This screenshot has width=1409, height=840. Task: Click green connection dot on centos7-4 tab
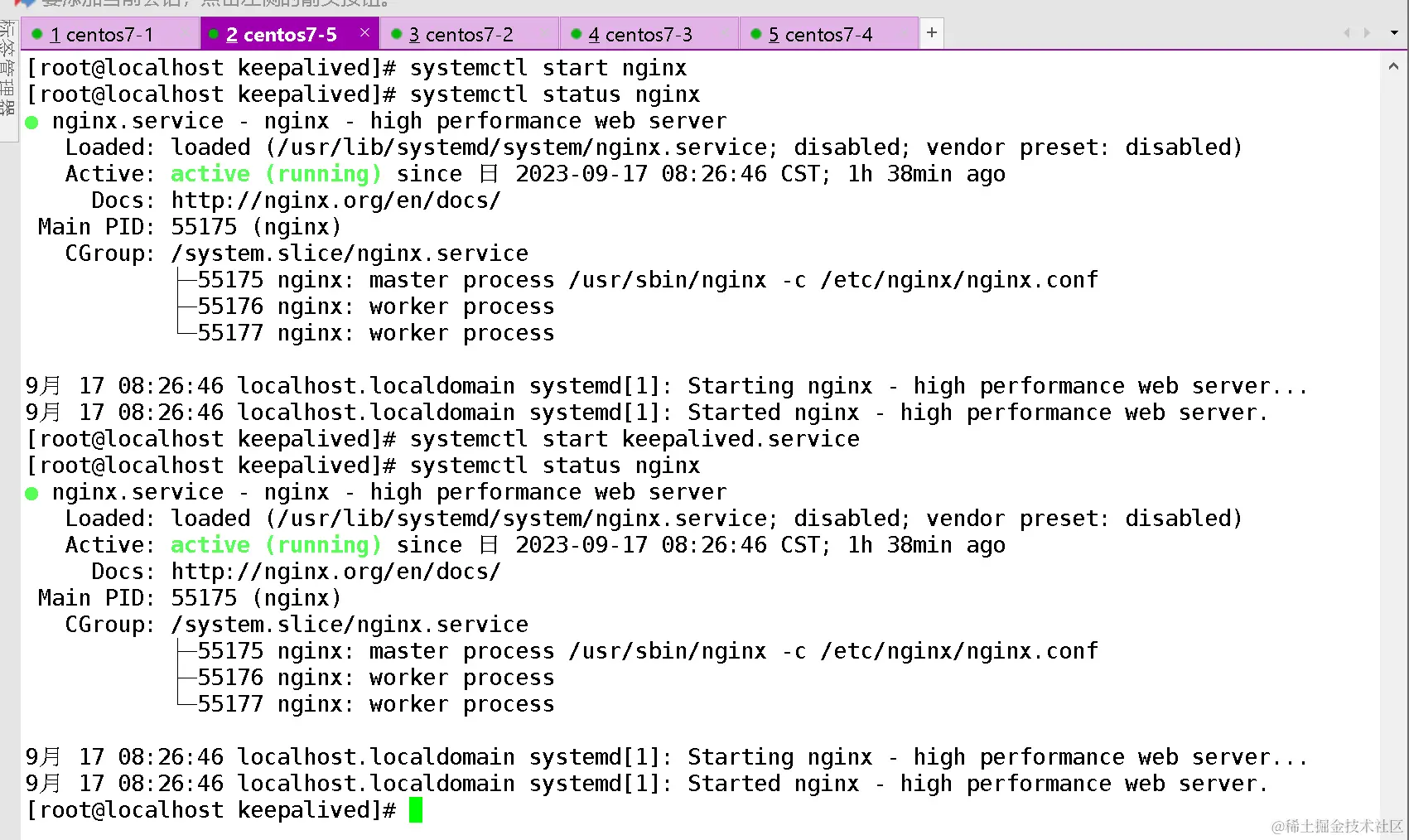[756, 35]
